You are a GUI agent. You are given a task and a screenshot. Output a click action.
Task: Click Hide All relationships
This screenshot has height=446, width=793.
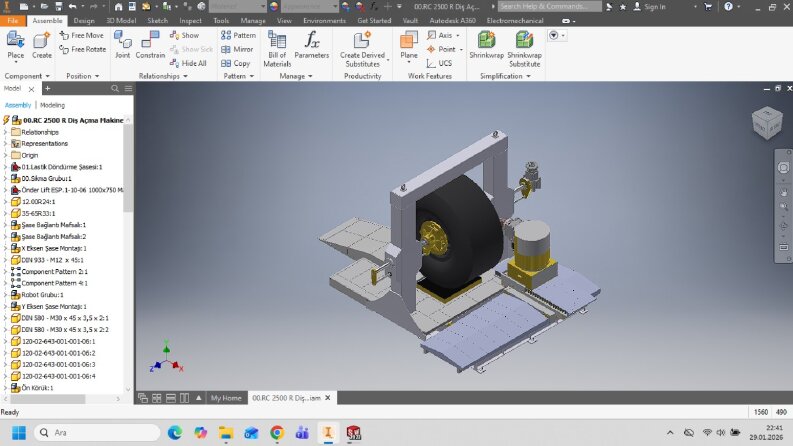[188, 63]
